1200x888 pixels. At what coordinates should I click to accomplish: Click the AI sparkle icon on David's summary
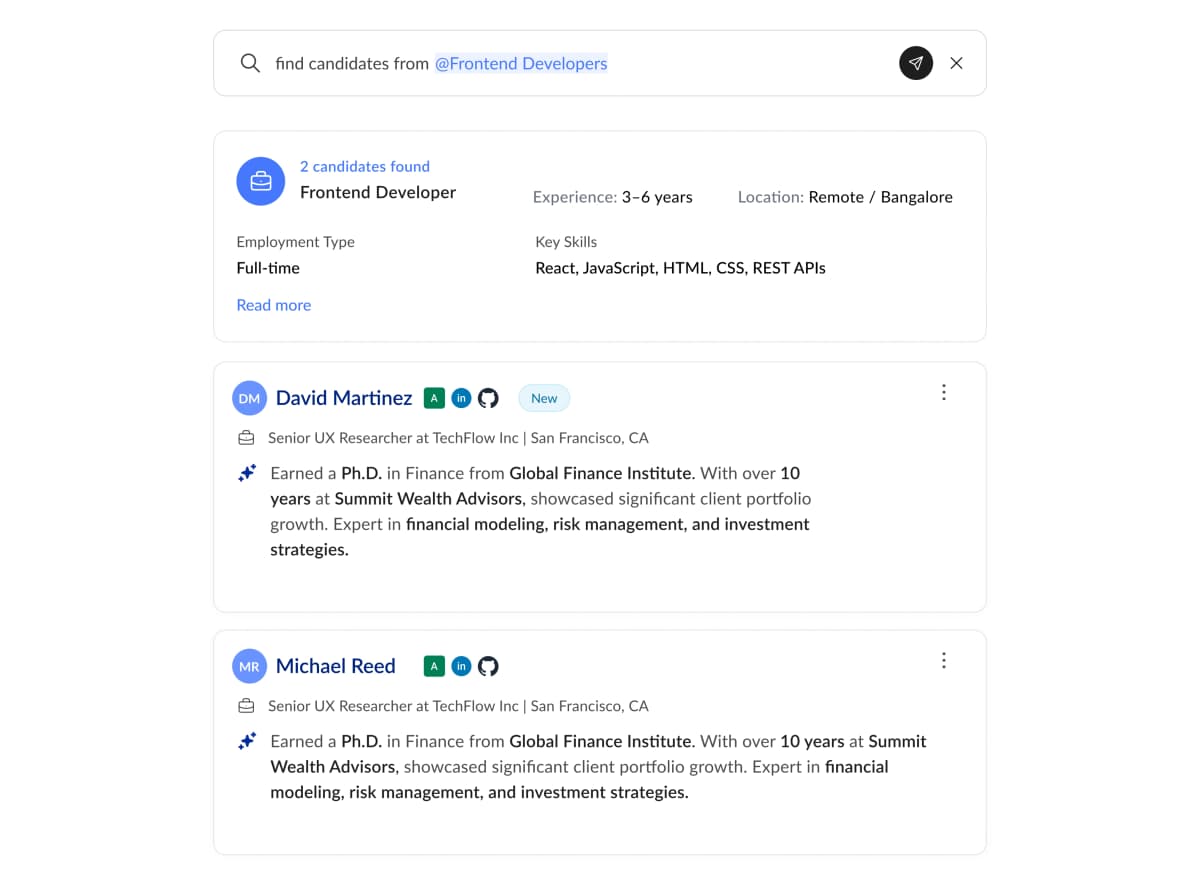pyautogui.click(x=247, y=472)
